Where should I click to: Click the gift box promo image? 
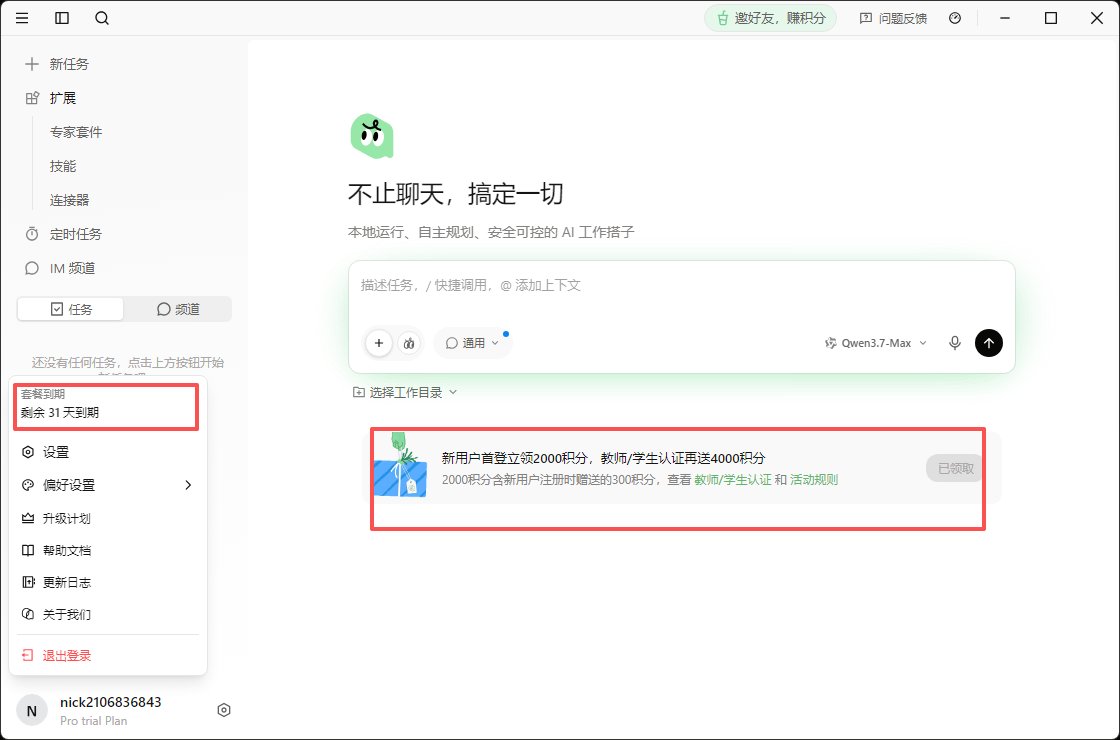400,465
